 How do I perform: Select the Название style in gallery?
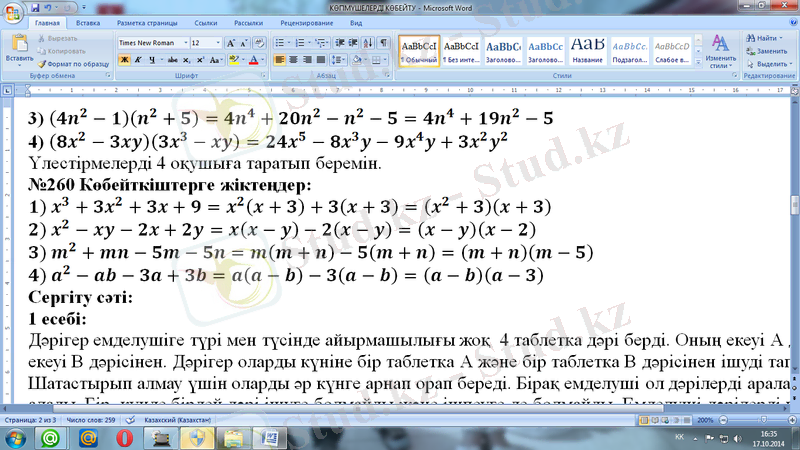coord(587,50)
